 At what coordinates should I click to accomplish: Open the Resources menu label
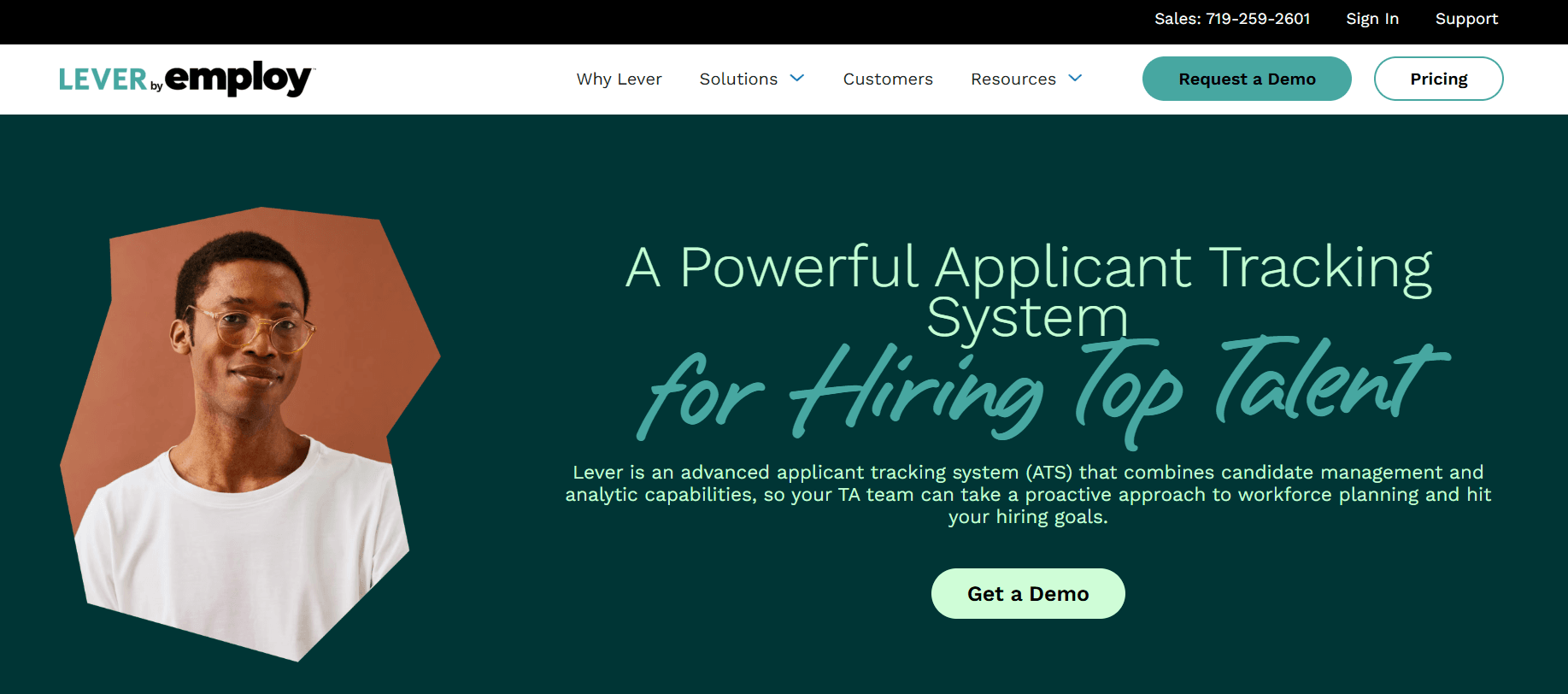pos(1013,79)
